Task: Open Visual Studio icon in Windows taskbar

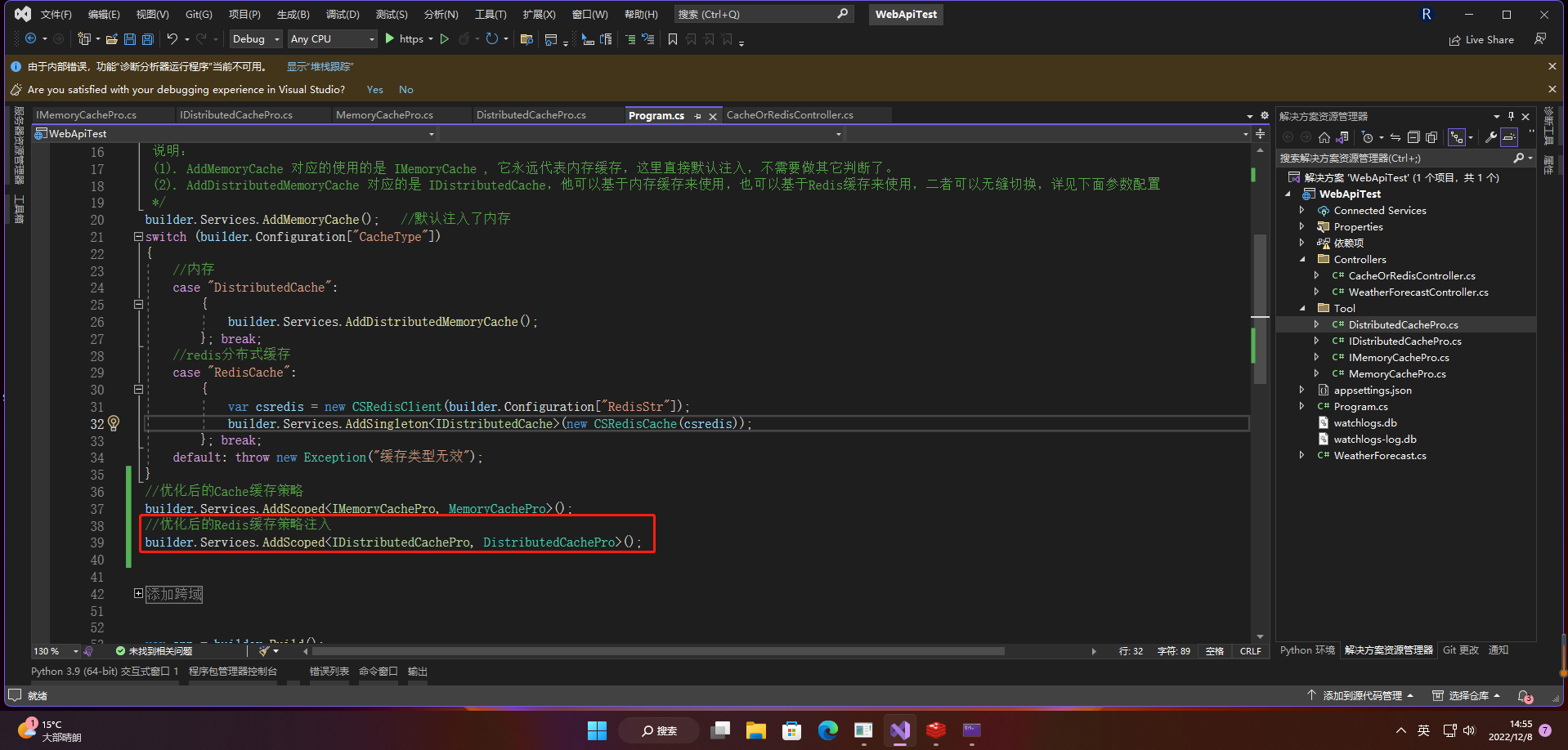Action: coord(900,730)
